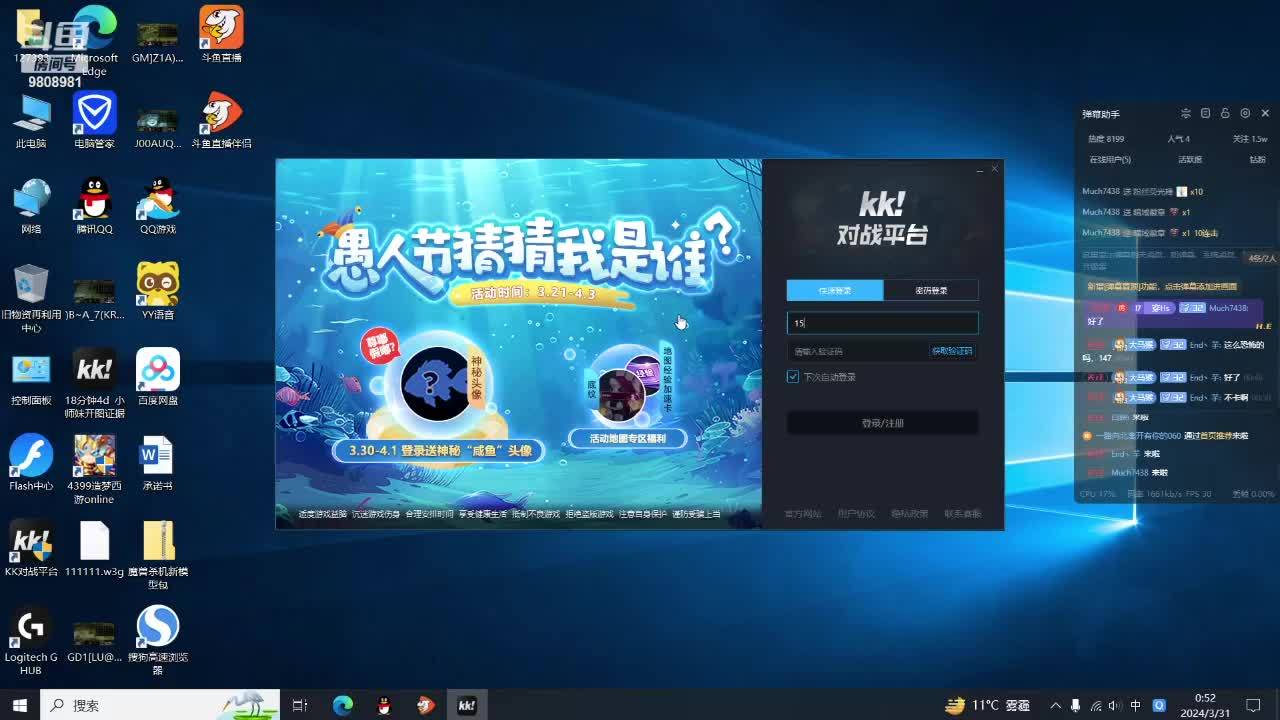Open the 电脑管家 desktop icon
The height and width of the screenshot is (720, 1280).
click(x=94, y=121)
